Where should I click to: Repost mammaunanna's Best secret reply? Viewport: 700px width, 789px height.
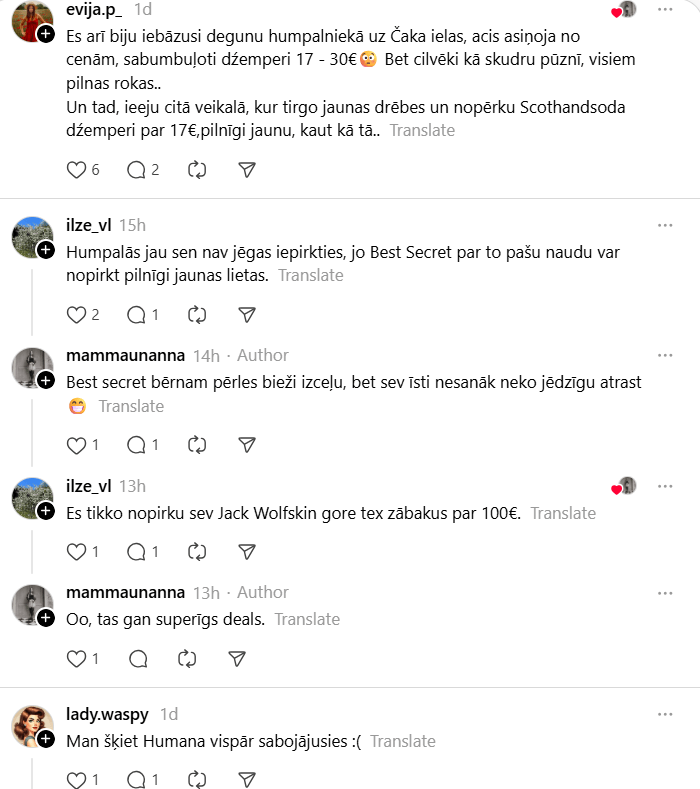coord(197,445)
